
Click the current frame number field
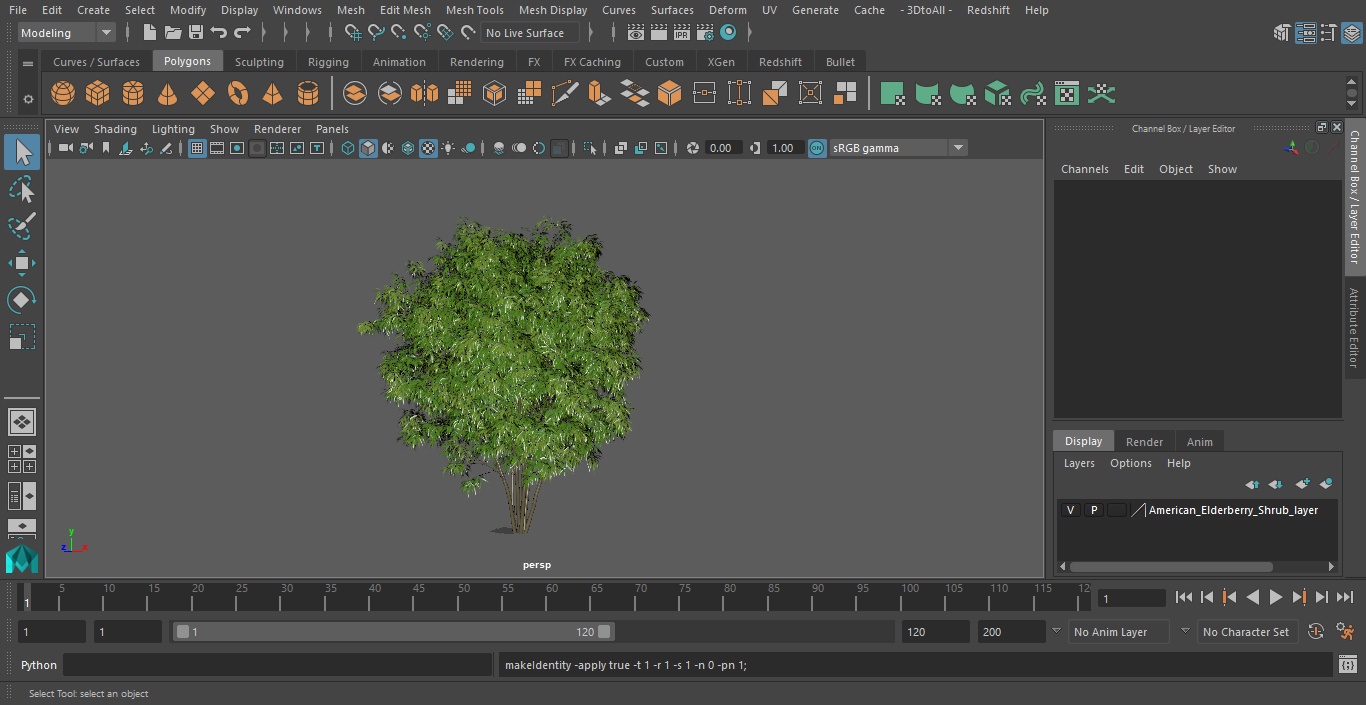pos(1131,598)
